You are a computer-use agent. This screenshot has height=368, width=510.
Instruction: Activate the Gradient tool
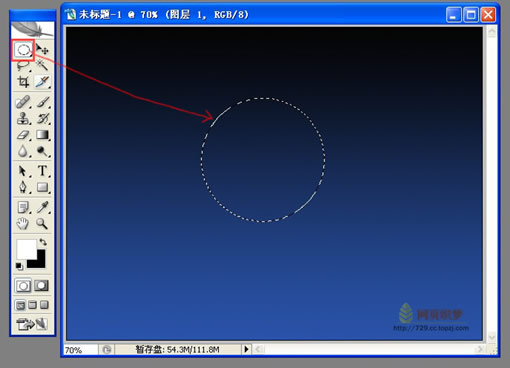[42, 135]
